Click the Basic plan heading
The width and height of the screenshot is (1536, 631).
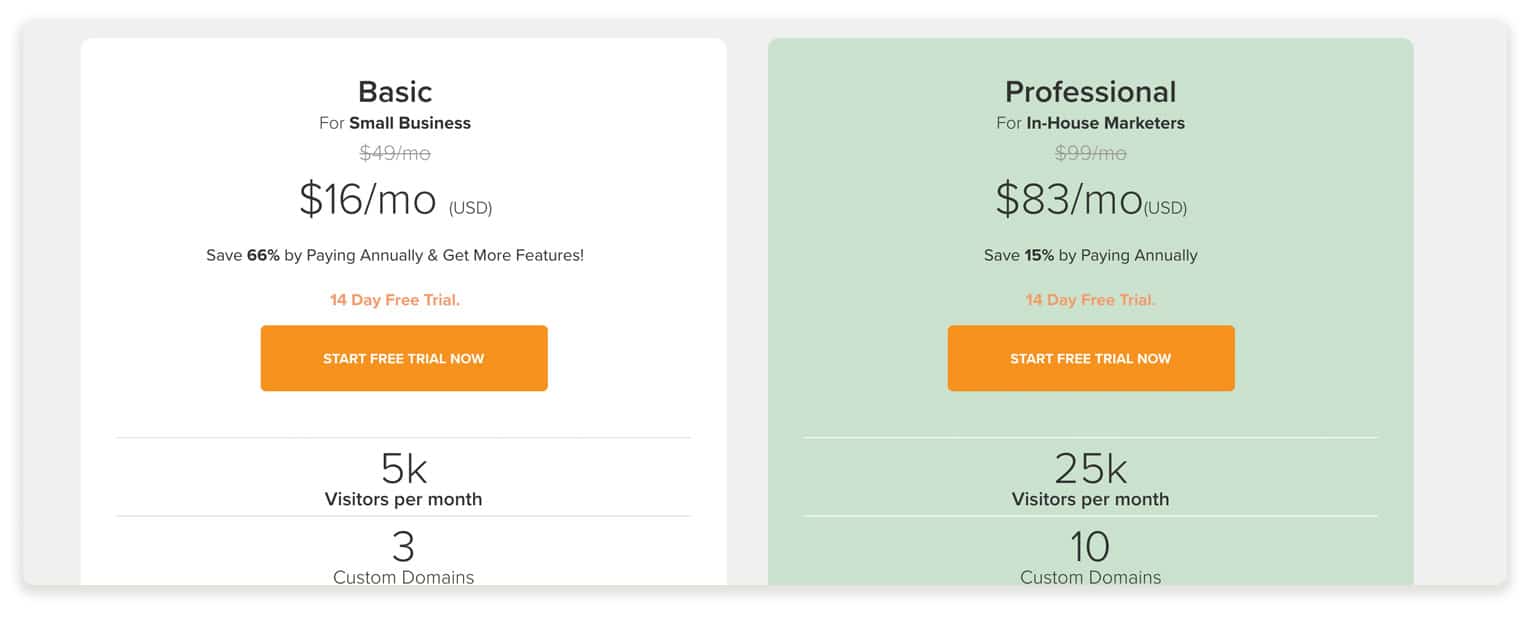tap(395, 91)
